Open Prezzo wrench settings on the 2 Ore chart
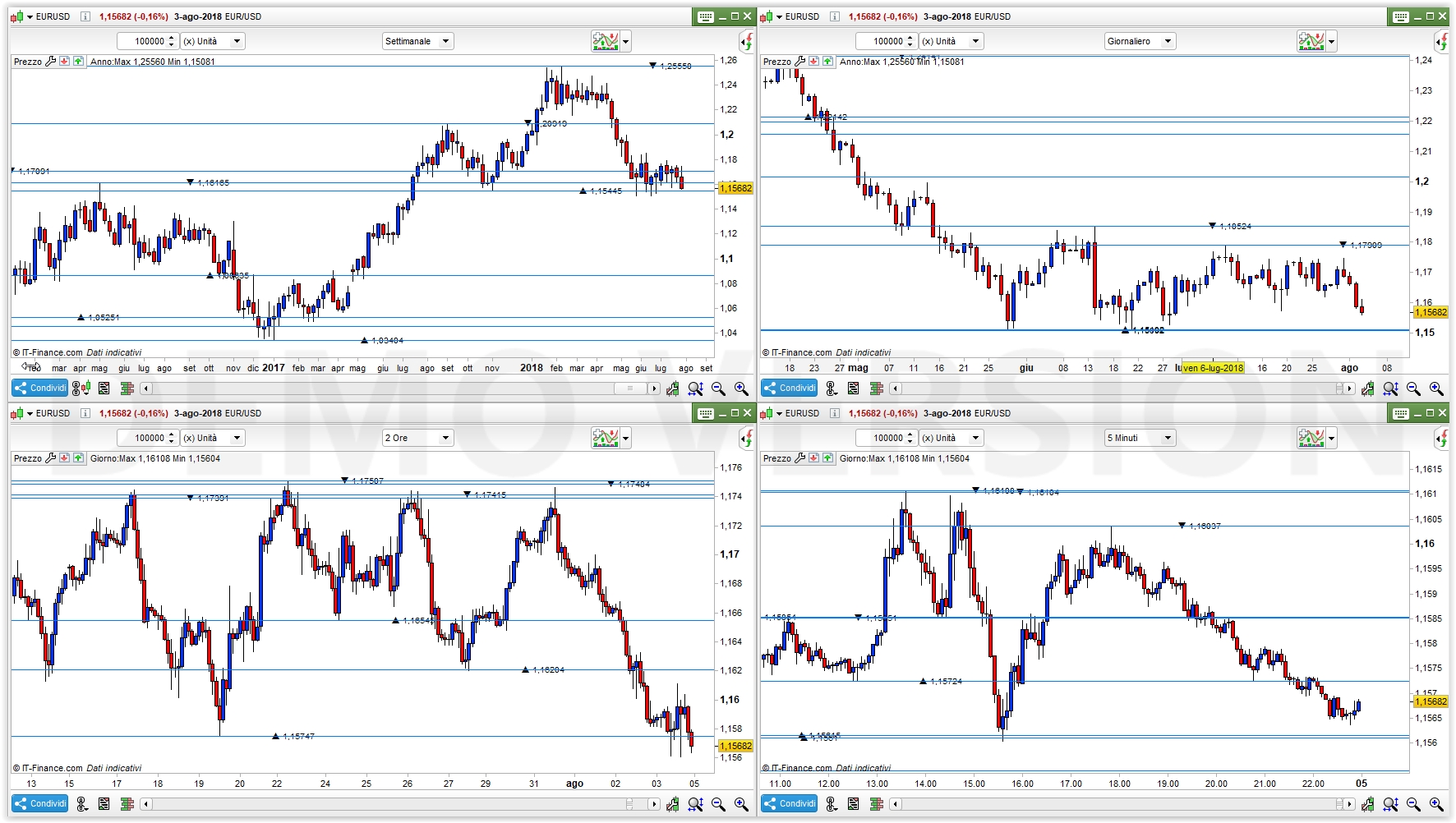Image resolution: width=1456 pixels, height=823 pixels. [x=51, y=458]
